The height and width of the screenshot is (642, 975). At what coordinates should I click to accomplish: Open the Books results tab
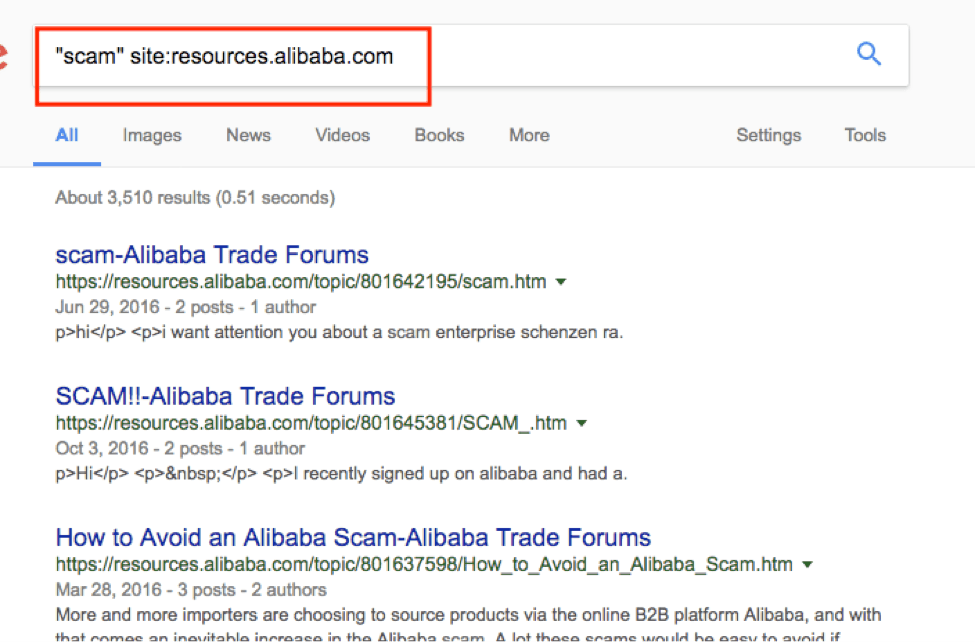click(x=439, y=135)
